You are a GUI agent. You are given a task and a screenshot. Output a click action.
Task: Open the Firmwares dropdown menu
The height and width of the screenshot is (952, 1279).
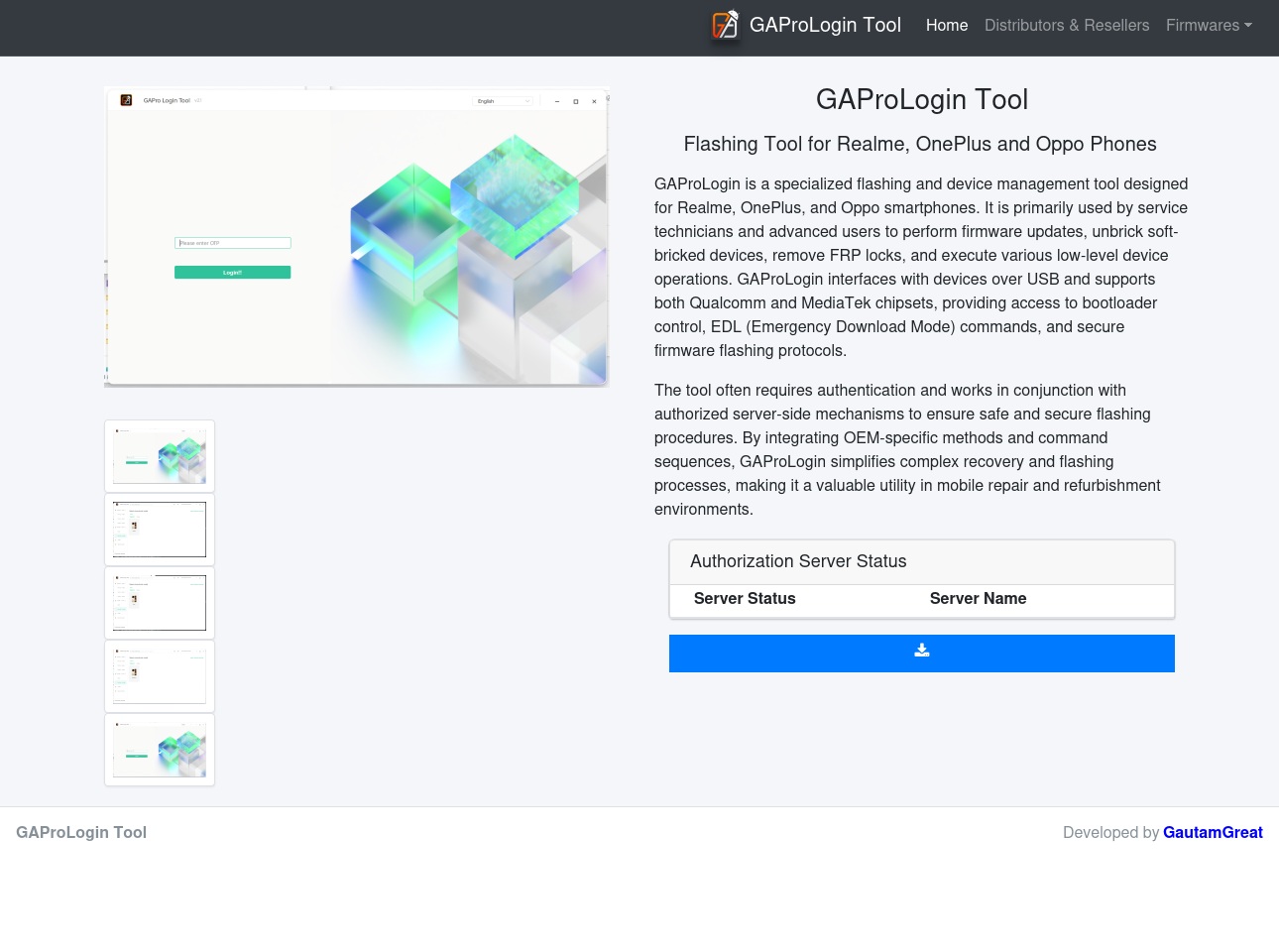pyautogui.click(x=1209, y=26)
